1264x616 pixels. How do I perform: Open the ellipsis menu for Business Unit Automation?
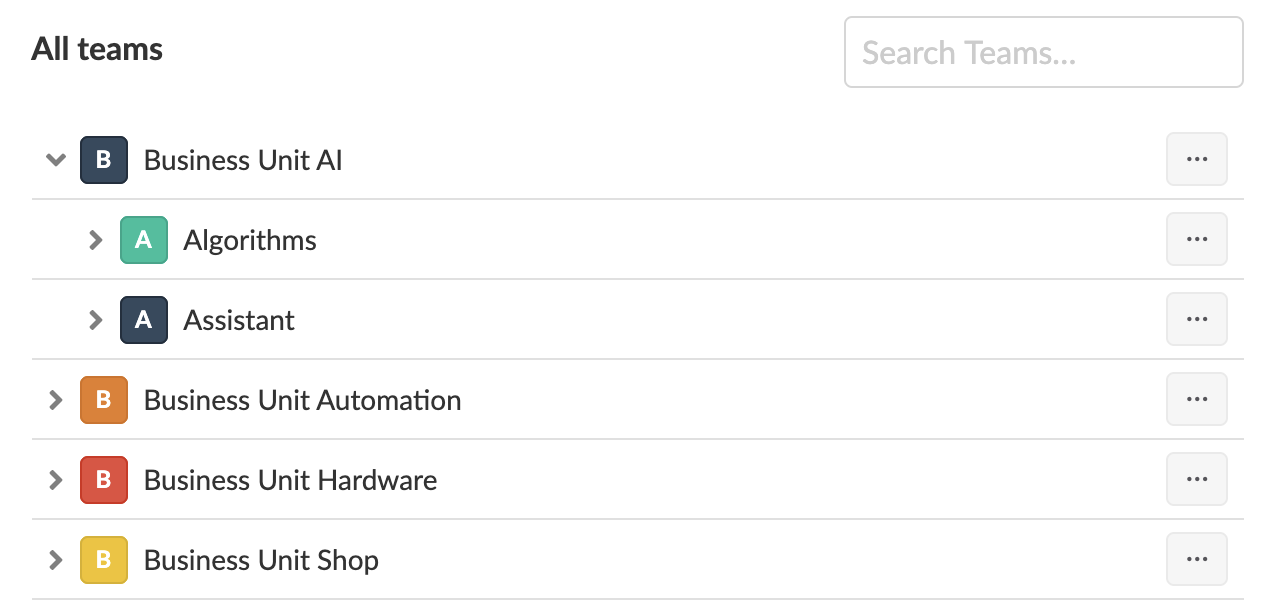click(1197, 399)
